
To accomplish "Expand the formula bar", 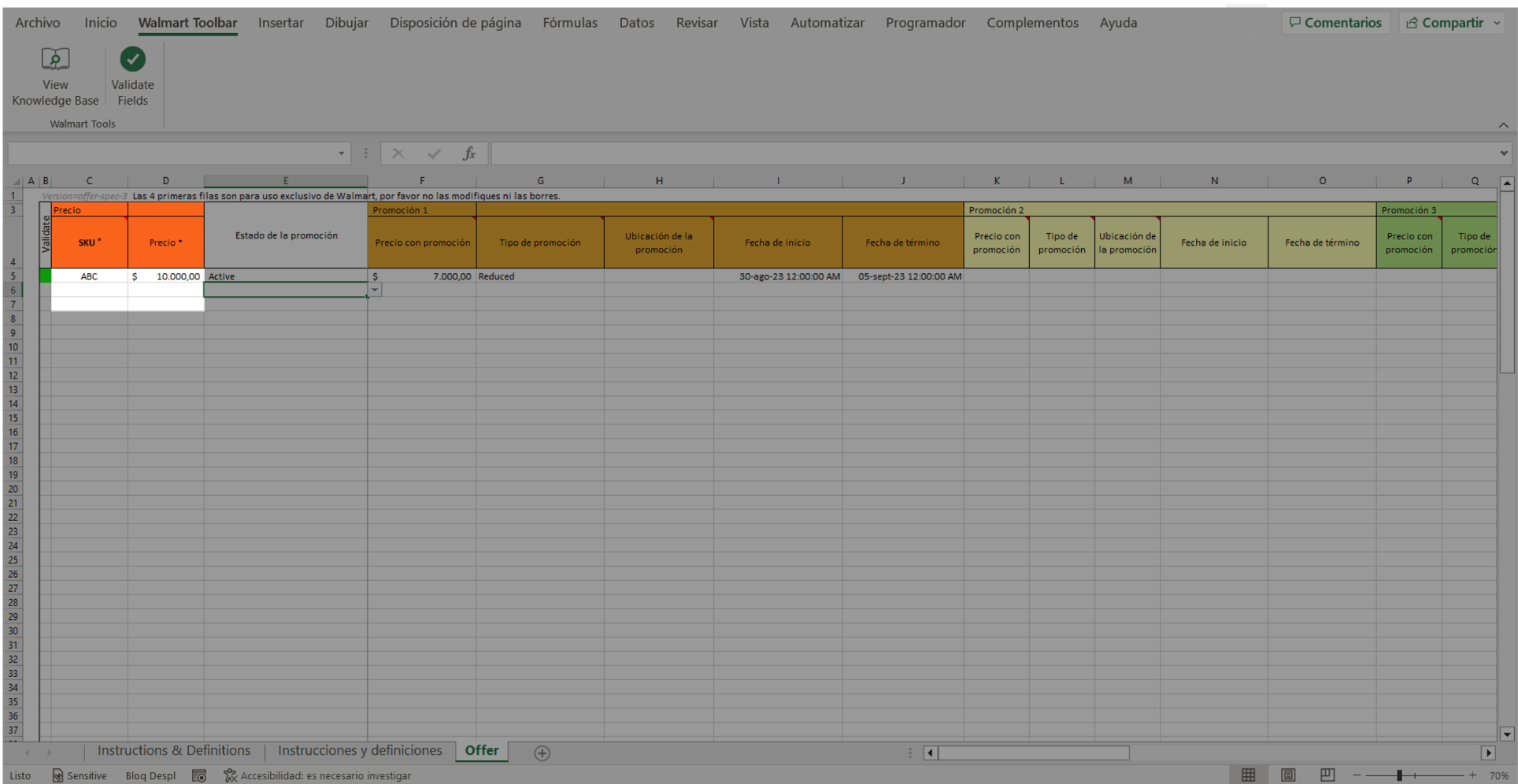I will [1504, 153].
